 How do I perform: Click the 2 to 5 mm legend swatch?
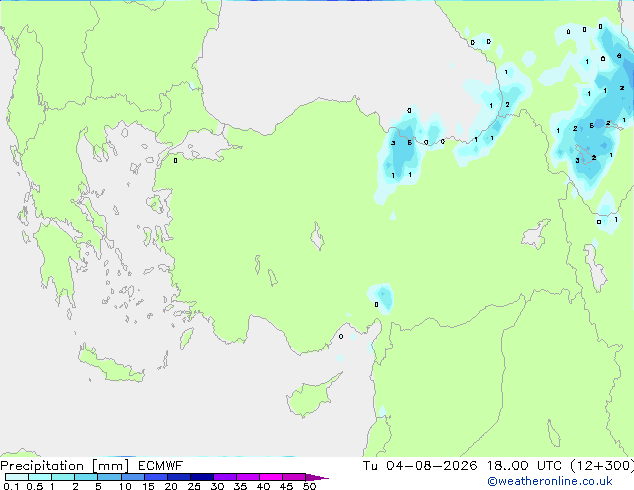tap(86, 477)
